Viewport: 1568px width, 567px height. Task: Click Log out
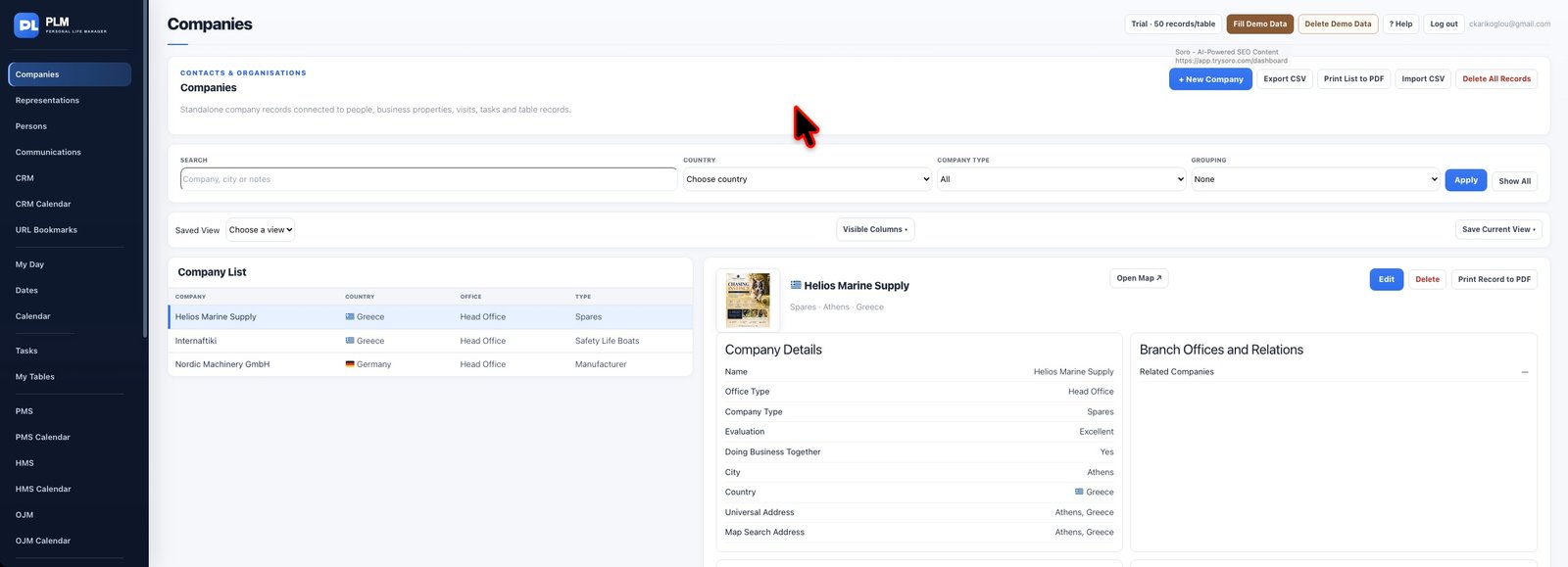tap(1444, 24)
